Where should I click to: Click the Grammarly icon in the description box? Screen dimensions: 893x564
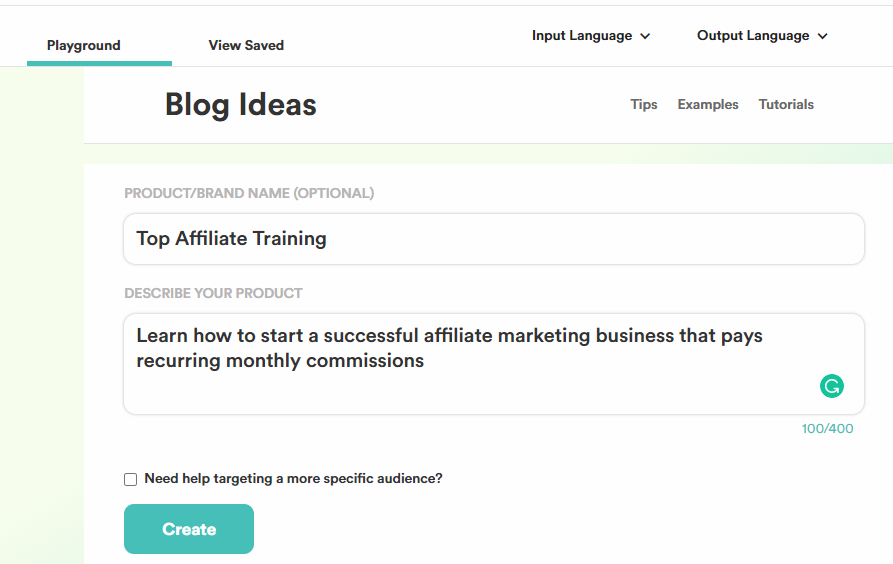click(x=831, y=386)
